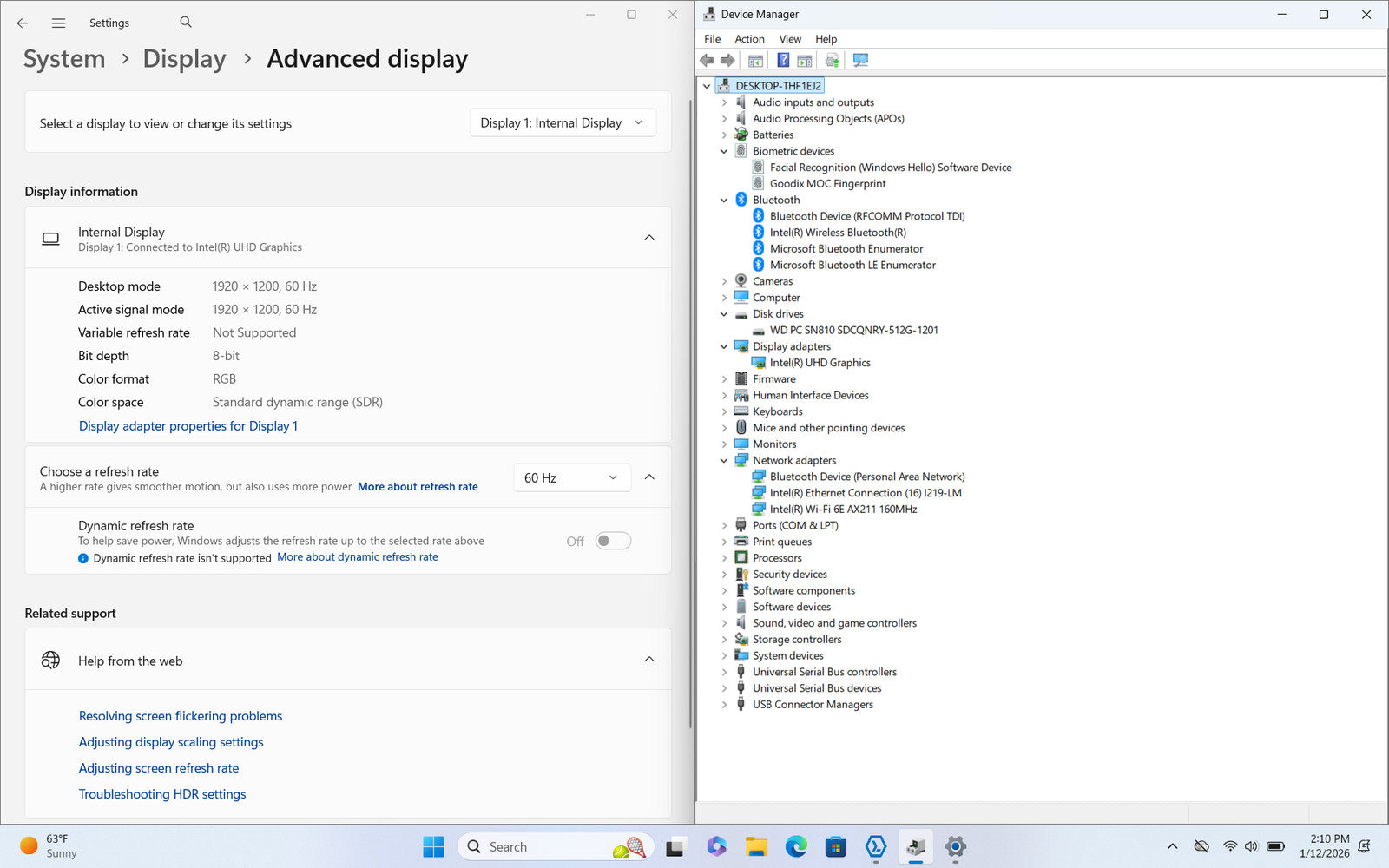Click the Scan for hardware changes toolbar icon
The height and width of the screenshot is (868, 1389).
pyautogui.click(x=860, y=60)
